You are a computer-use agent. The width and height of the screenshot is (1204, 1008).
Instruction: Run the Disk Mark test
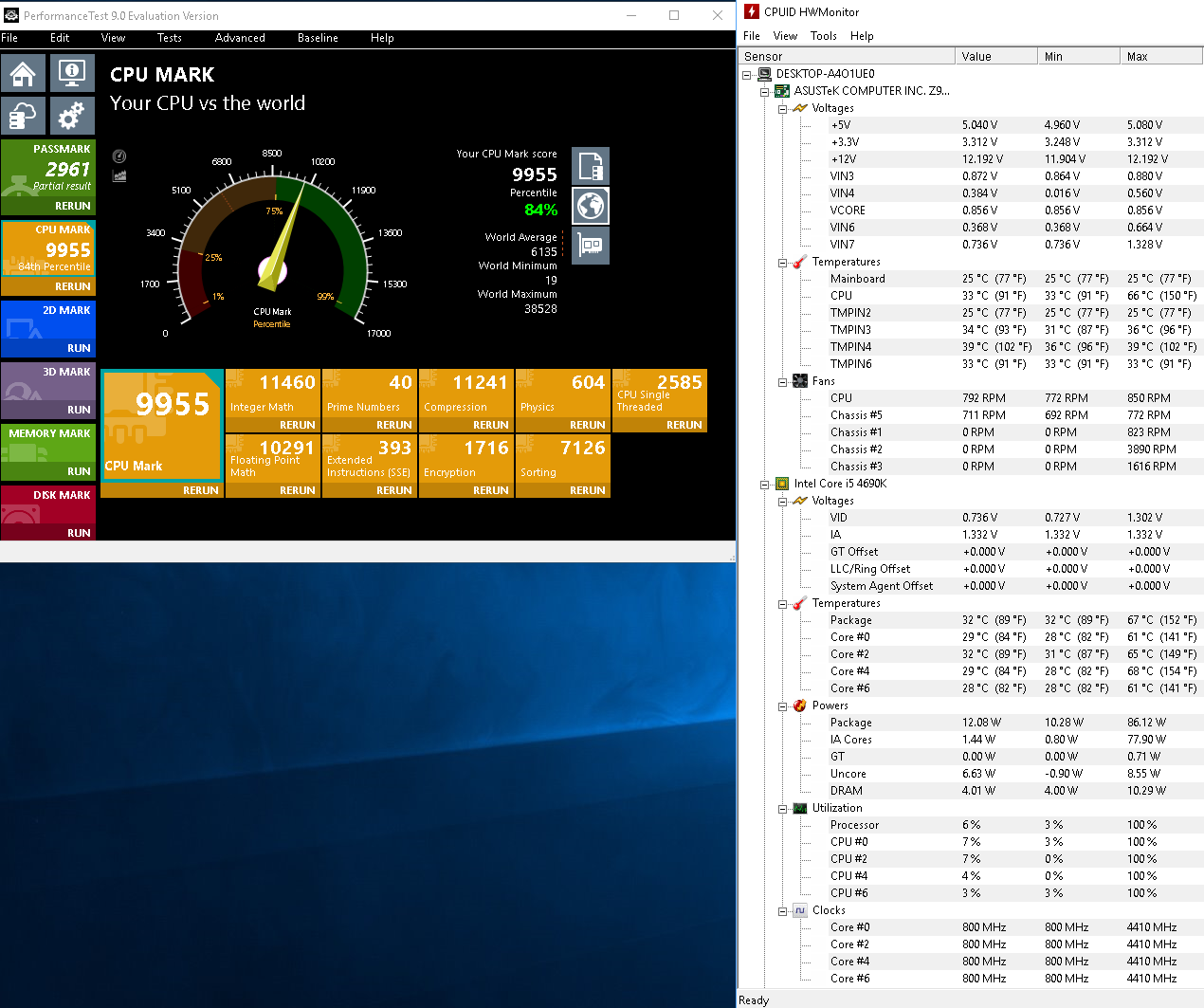click(x=79, y=533)
